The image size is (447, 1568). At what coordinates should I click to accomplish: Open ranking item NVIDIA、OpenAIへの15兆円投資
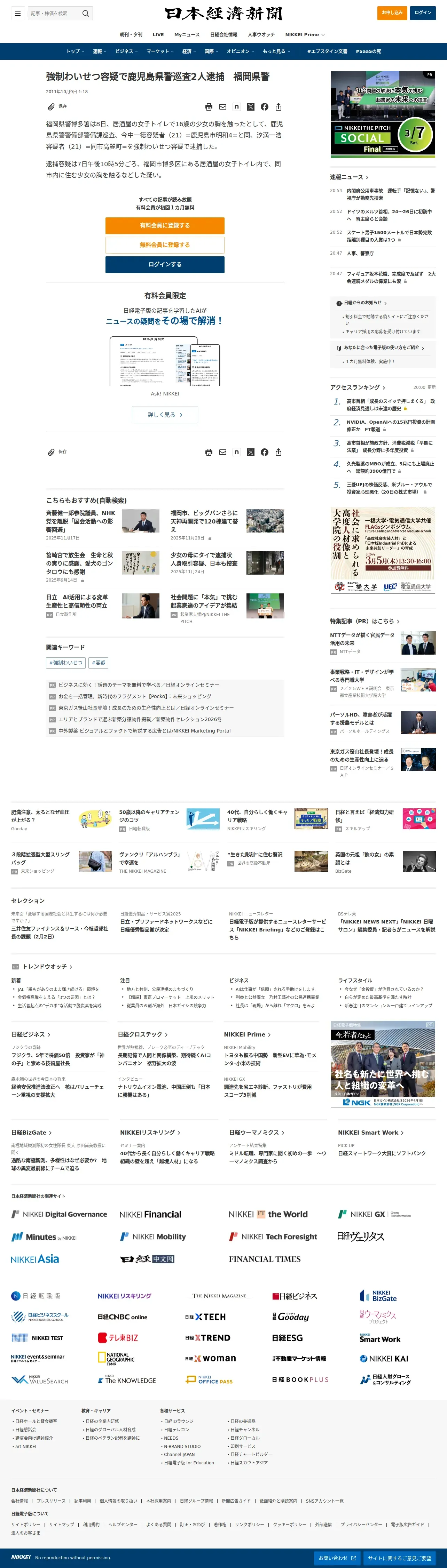click(391, 425)
